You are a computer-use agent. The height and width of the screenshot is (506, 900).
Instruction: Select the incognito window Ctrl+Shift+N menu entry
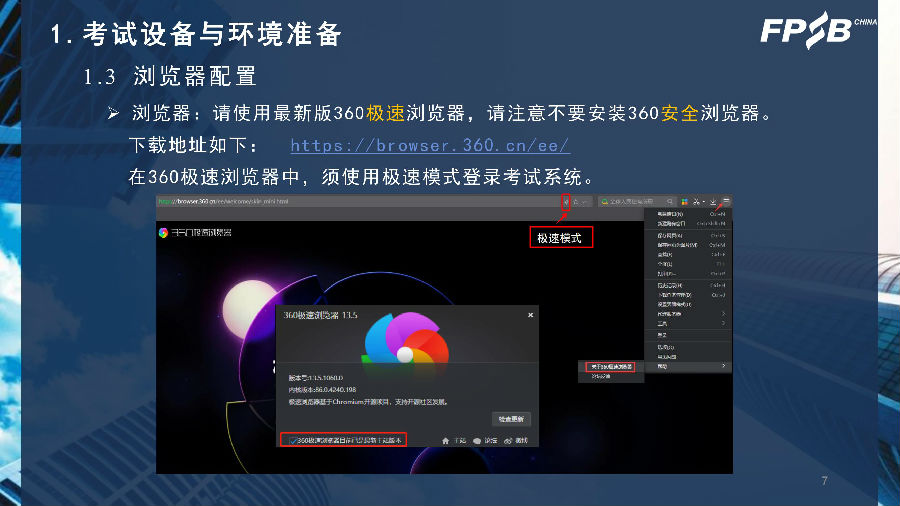[688, 223]
